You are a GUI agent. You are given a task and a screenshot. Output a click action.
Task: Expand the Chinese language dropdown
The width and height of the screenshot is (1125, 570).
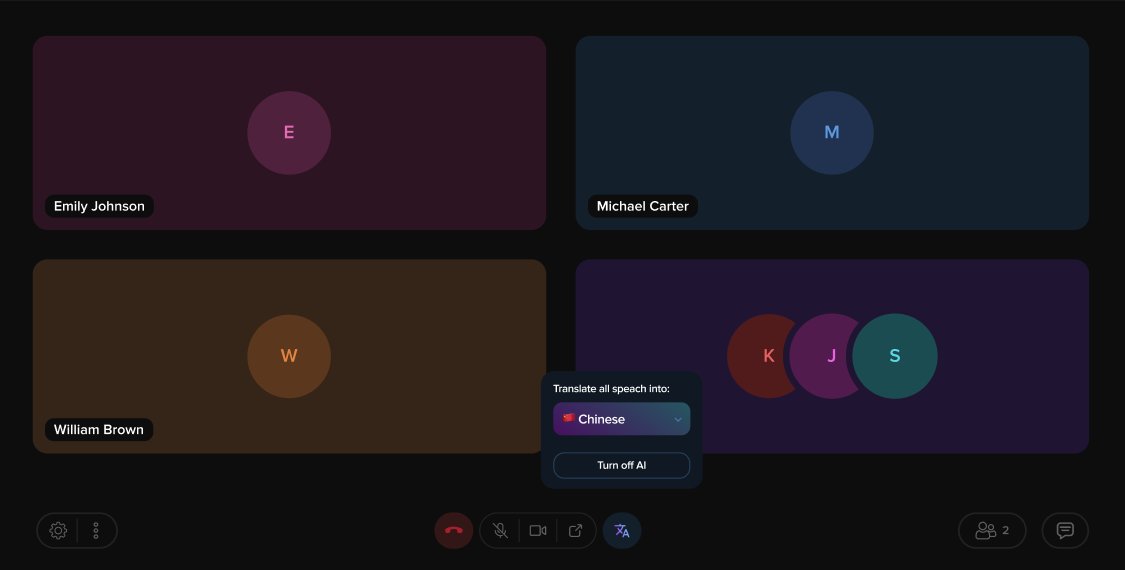pos(621,419)
